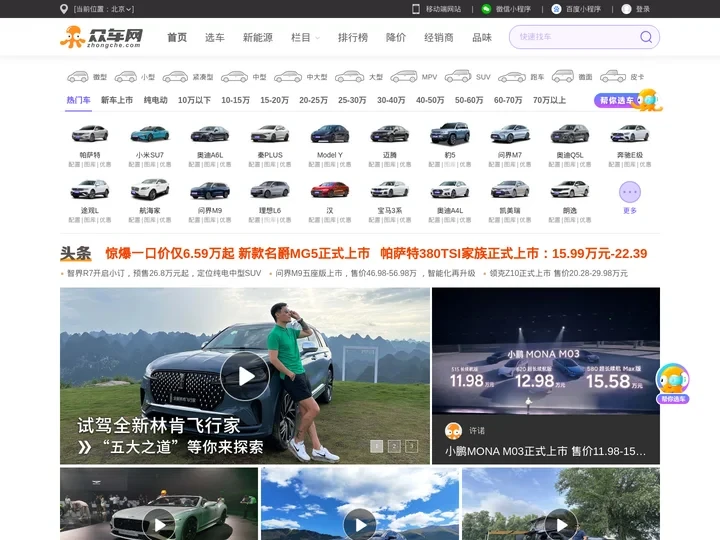Open the floating 帮你选车 mascot widget
This screenshot has height=540, width=720.
point(673,383)
